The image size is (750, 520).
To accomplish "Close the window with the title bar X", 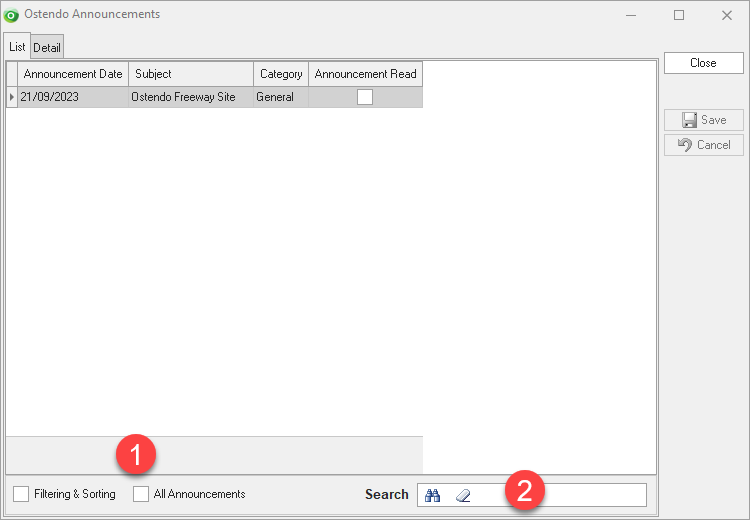I will click(727, 15).
